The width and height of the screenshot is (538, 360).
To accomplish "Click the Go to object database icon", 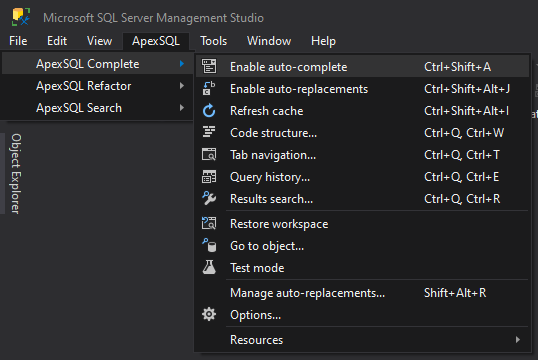I will click(x=209, y=245).
